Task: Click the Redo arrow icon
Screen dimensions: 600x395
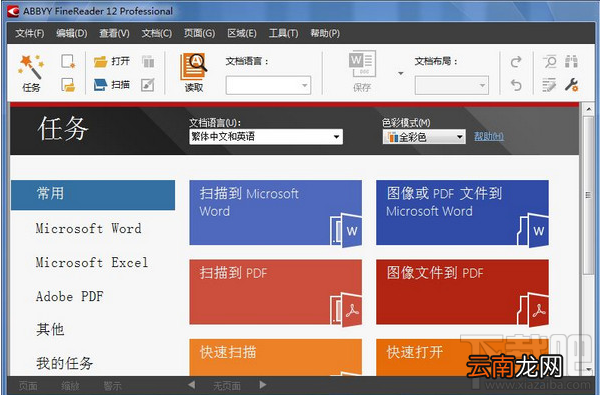Action: click(516, 62)
